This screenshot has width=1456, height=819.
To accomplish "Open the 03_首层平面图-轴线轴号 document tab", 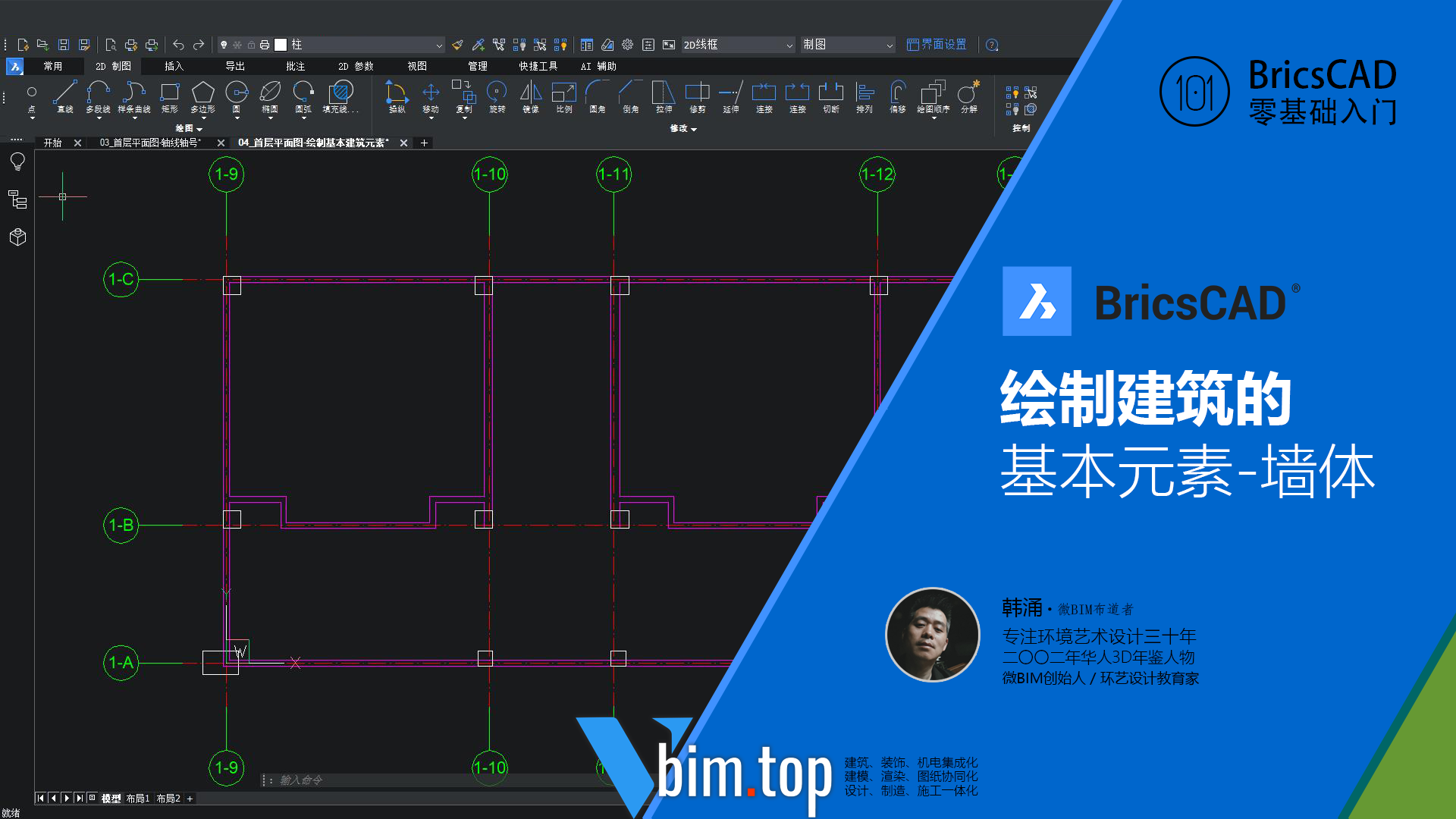I will pyautogui.click(x=150, y=143).
